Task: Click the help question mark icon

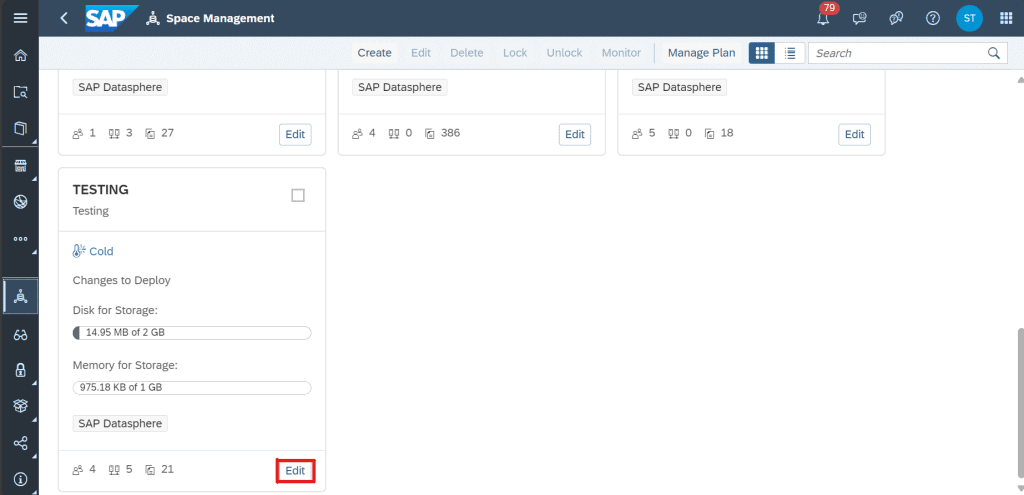Action: pyautogui.click(x=933, y=18)
